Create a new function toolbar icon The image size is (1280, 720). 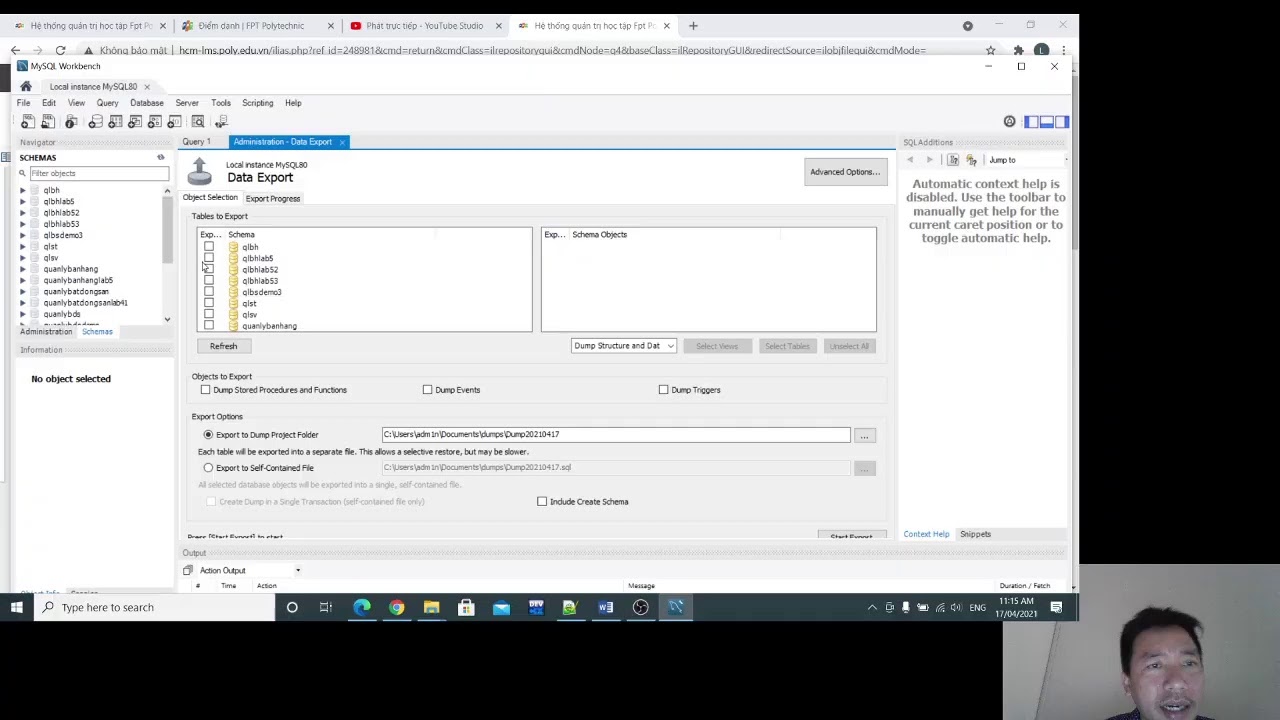pos(174,121)
